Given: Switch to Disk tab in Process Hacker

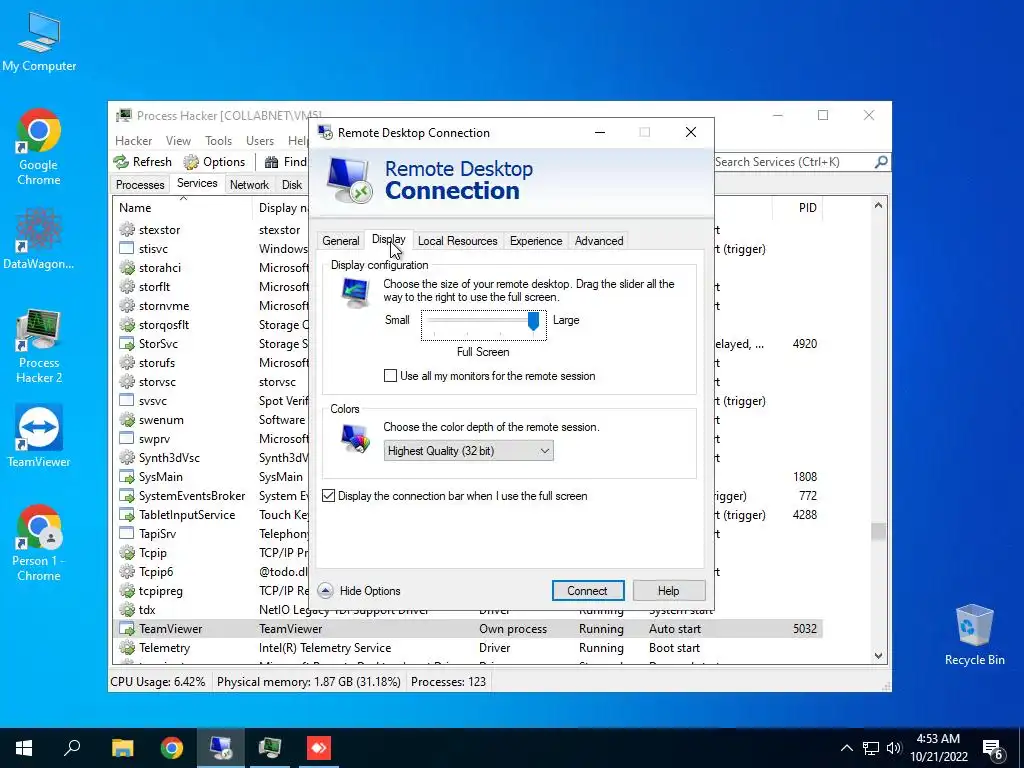Looking at the screenshot, I should click(x=292, y=185).
